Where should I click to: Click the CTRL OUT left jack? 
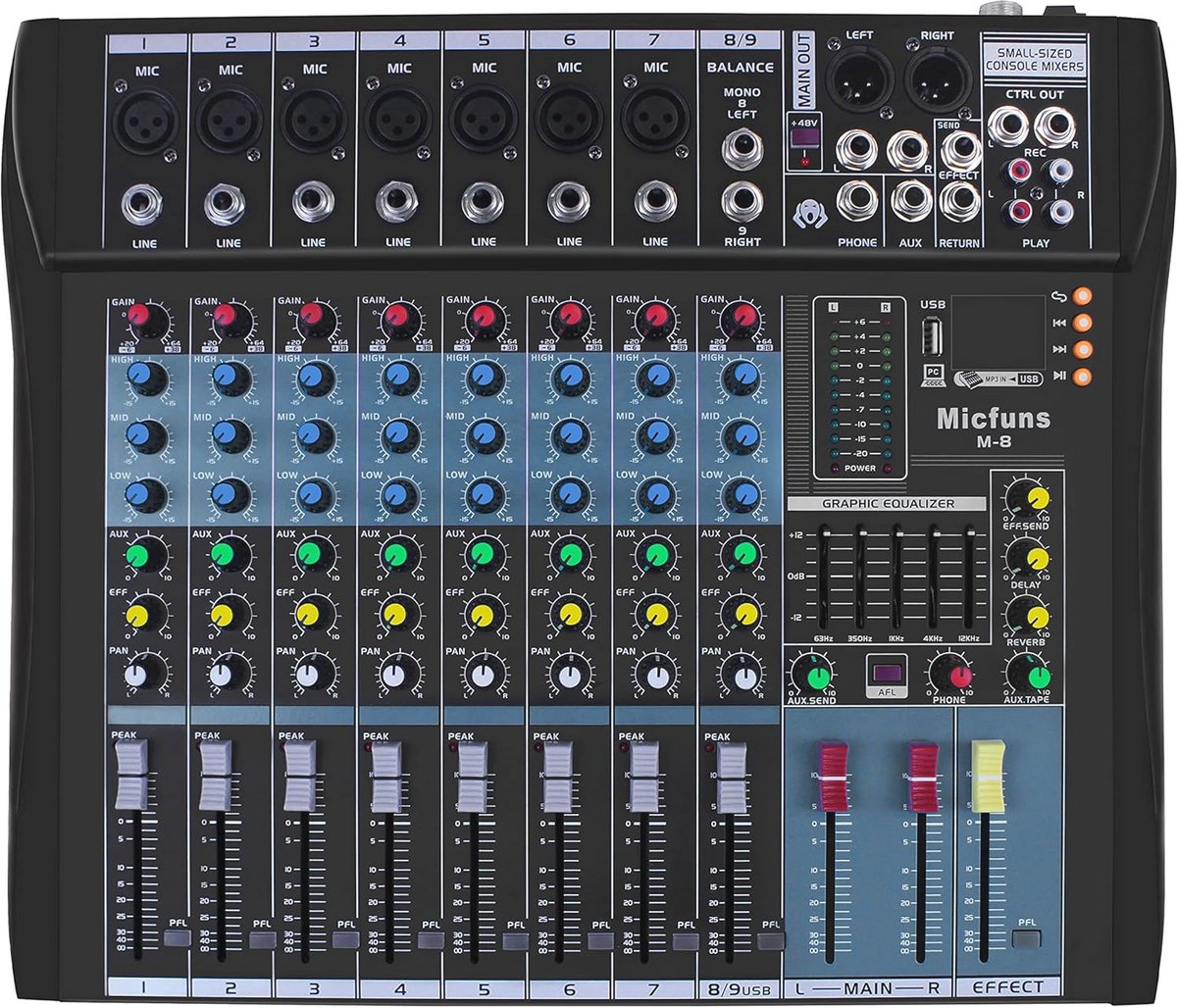(x=1008, y=126)
